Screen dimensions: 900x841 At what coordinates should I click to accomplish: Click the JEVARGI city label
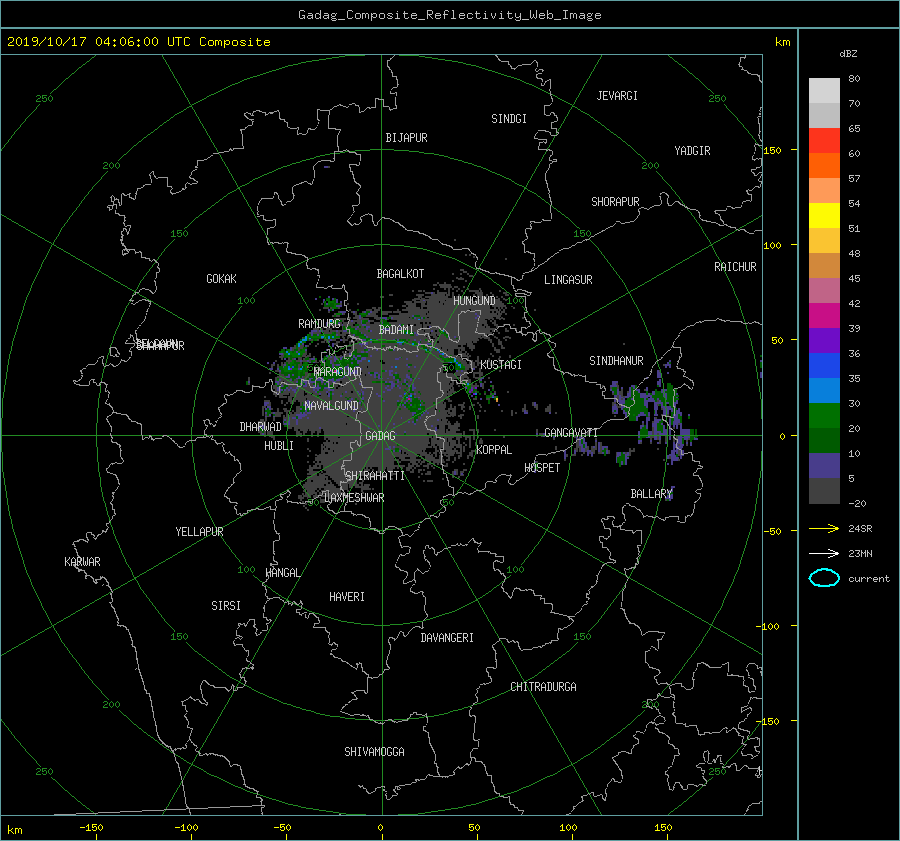tap(617, 96)
